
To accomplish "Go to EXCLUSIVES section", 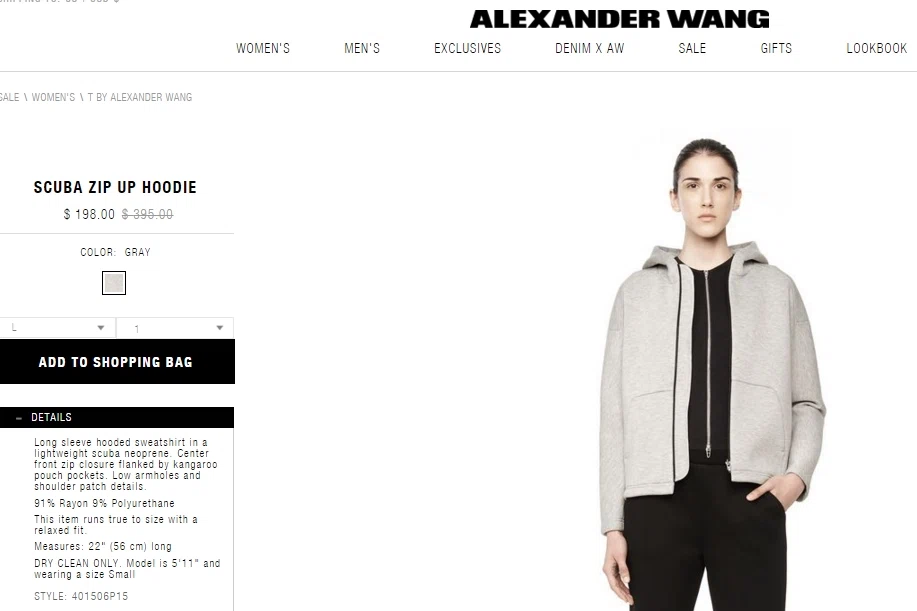I will click(467, 49).
